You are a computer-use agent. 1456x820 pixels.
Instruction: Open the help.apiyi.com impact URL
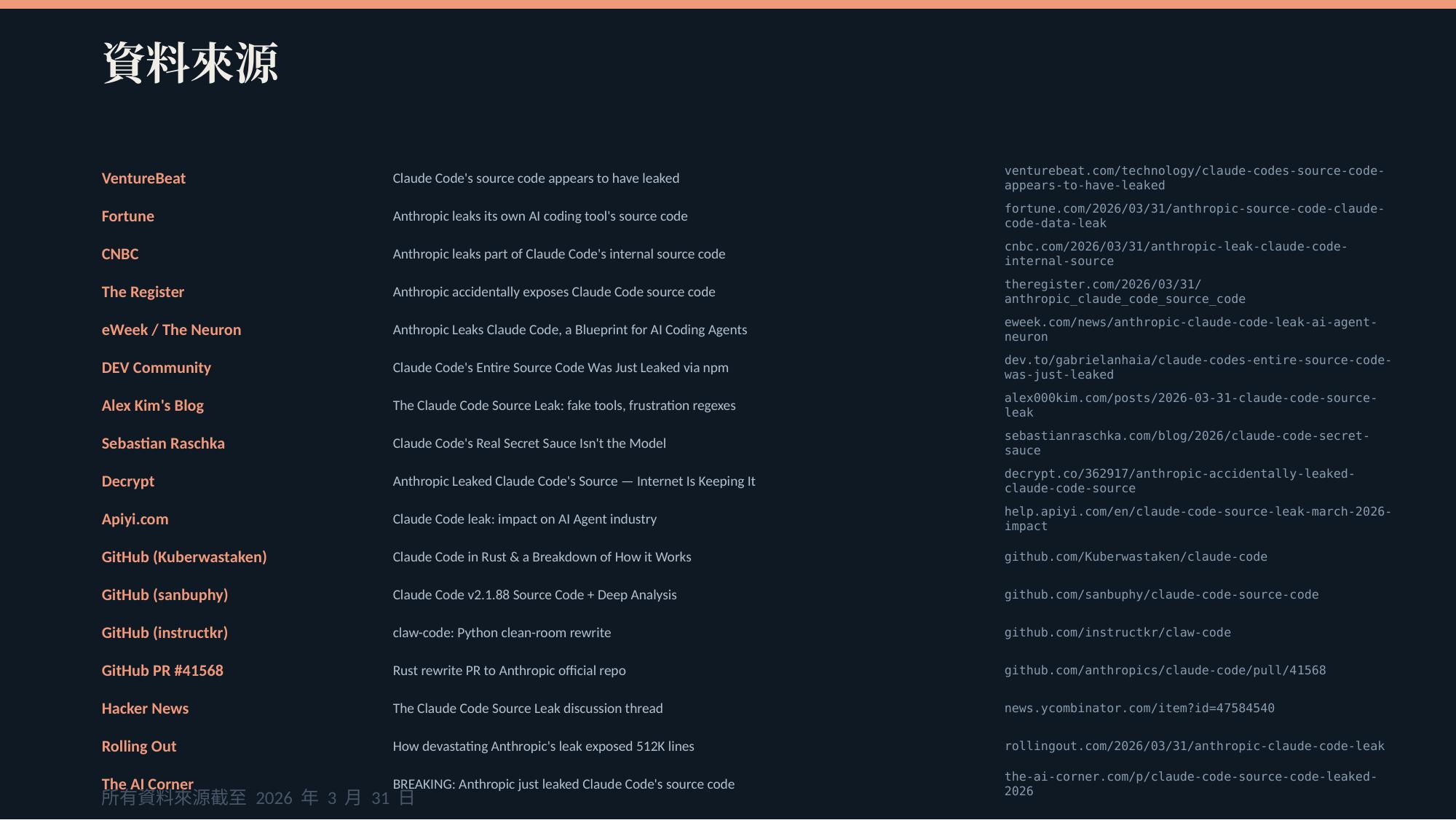point(1198,519)
